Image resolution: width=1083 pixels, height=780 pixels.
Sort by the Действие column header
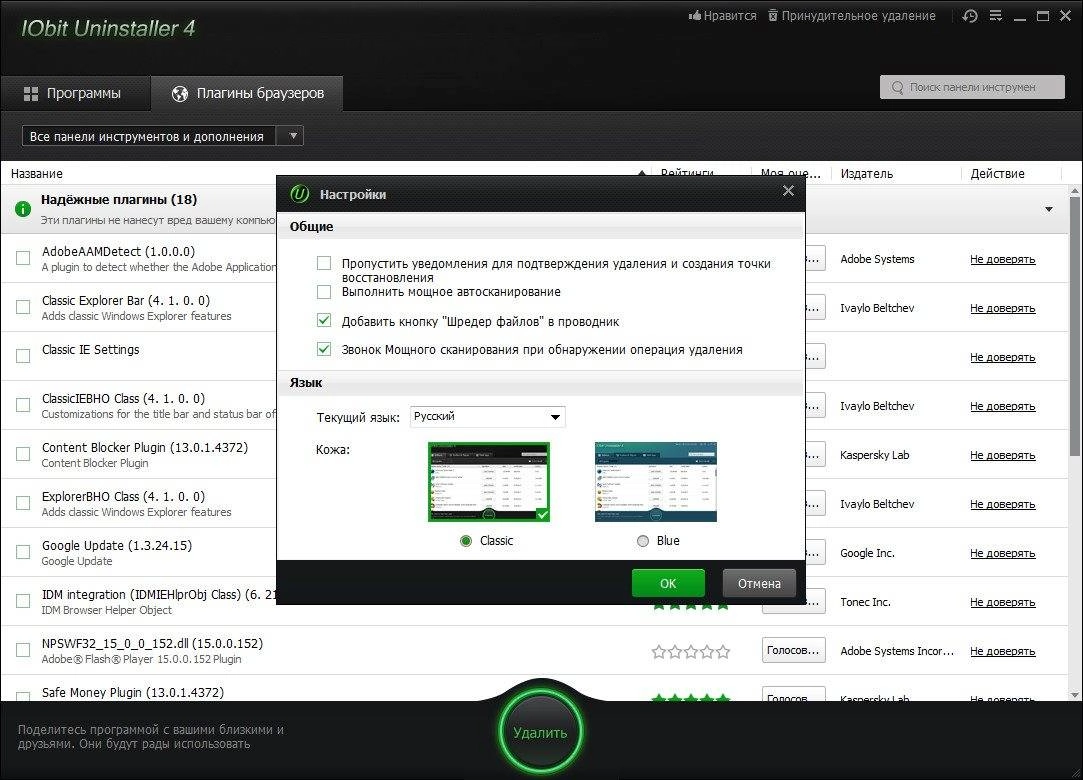[997, 173]
